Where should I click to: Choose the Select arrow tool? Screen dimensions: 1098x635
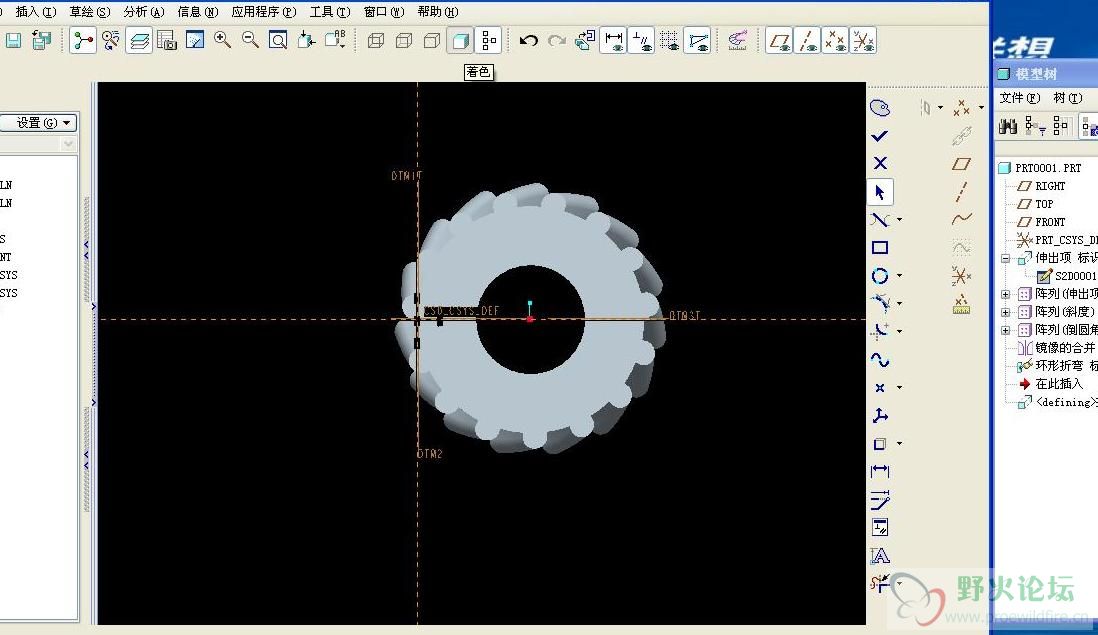(880, 192)
